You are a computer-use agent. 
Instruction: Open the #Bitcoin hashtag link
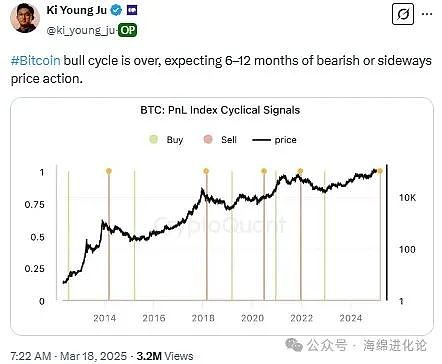[36, 61]
